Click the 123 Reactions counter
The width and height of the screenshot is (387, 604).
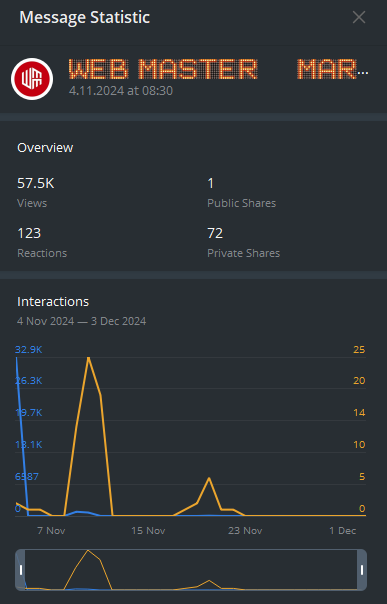point(42,242)
